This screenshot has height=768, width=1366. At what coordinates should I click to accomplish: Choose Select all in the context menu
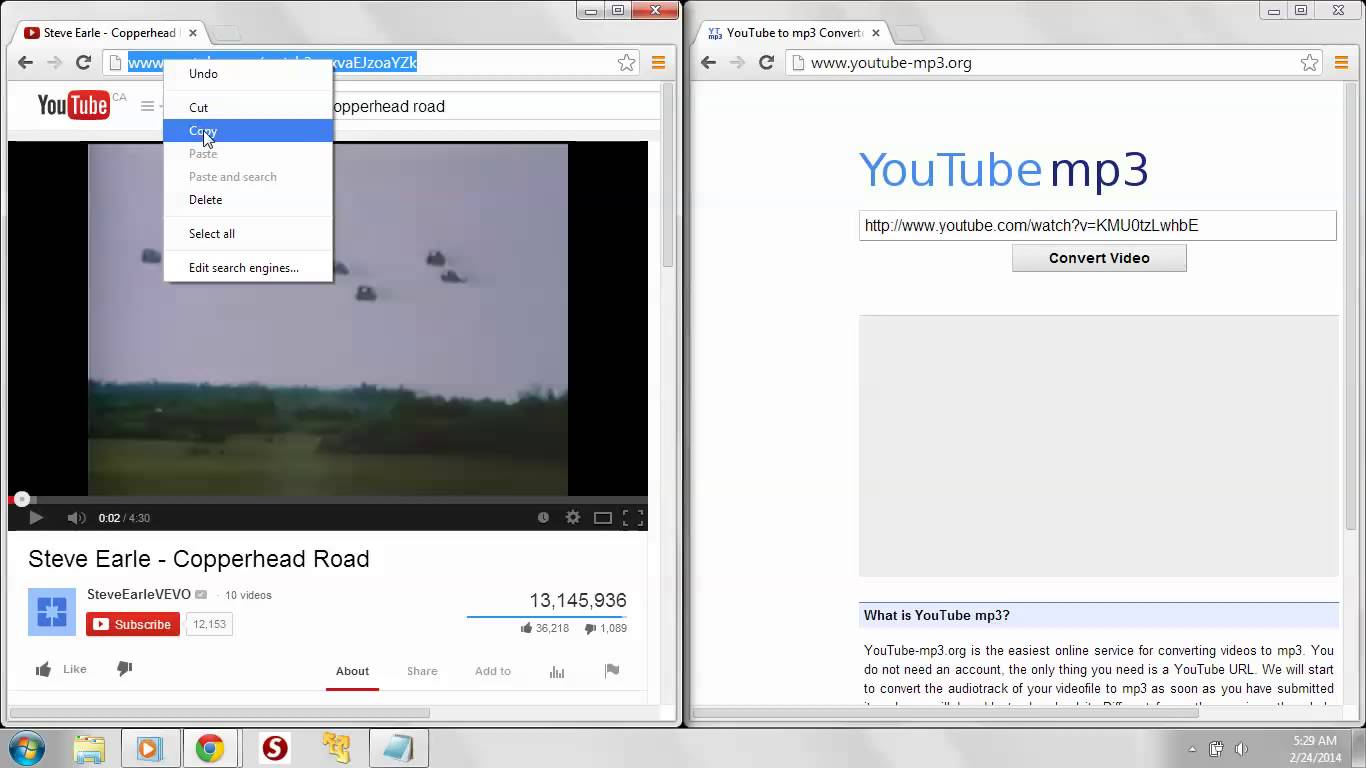pos(248,234)
